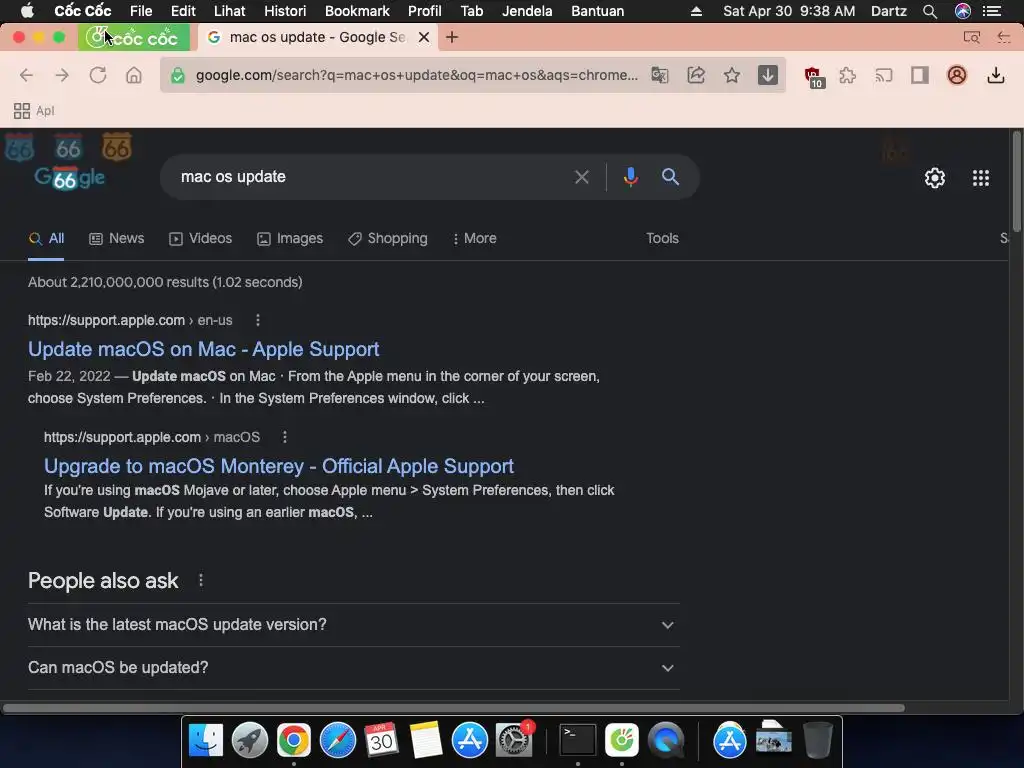Open the File menu
This screenshot has height=768, width=1024.
click(x=141, y=11)
